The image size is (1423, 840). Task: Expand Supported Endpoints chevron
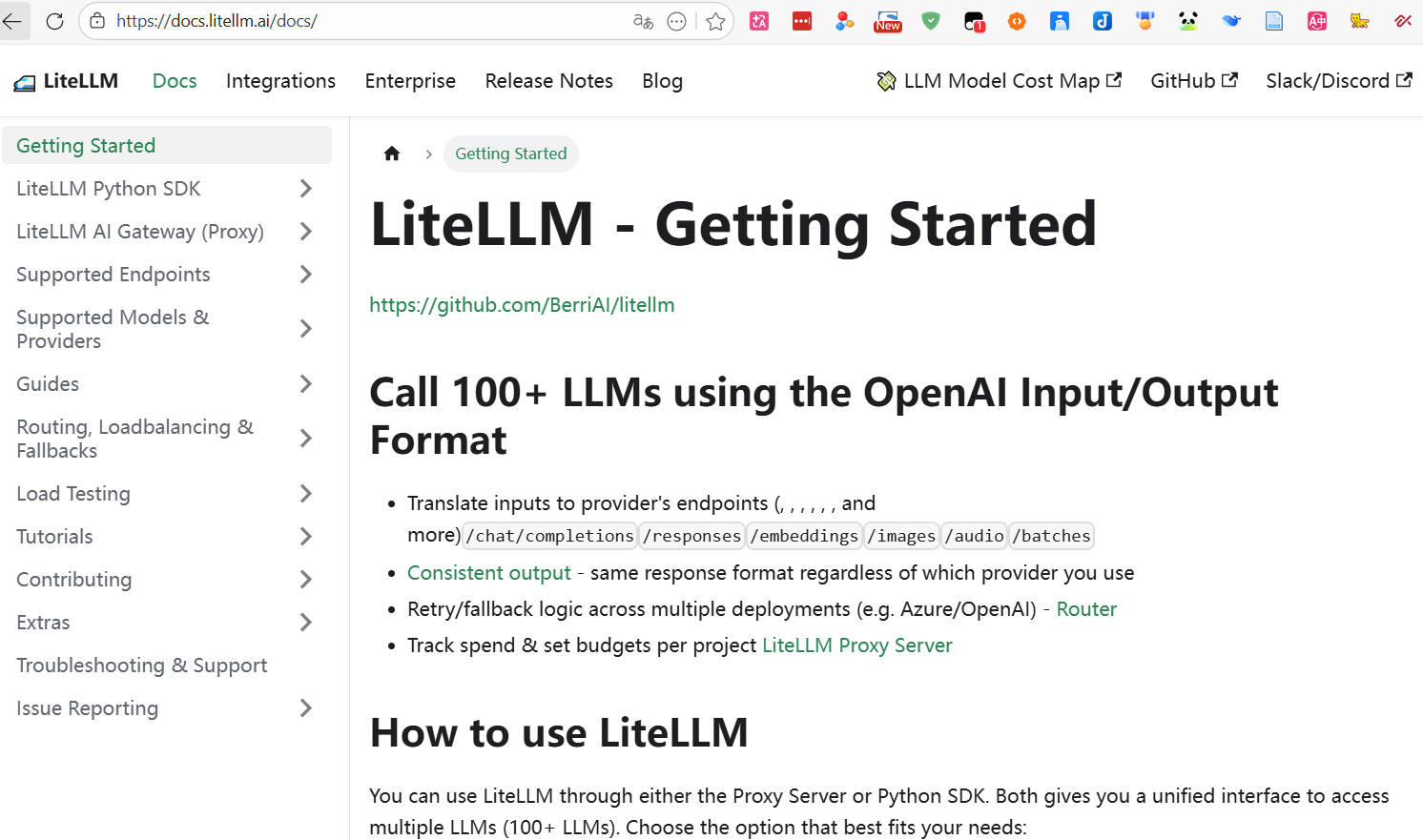point(305,275)
